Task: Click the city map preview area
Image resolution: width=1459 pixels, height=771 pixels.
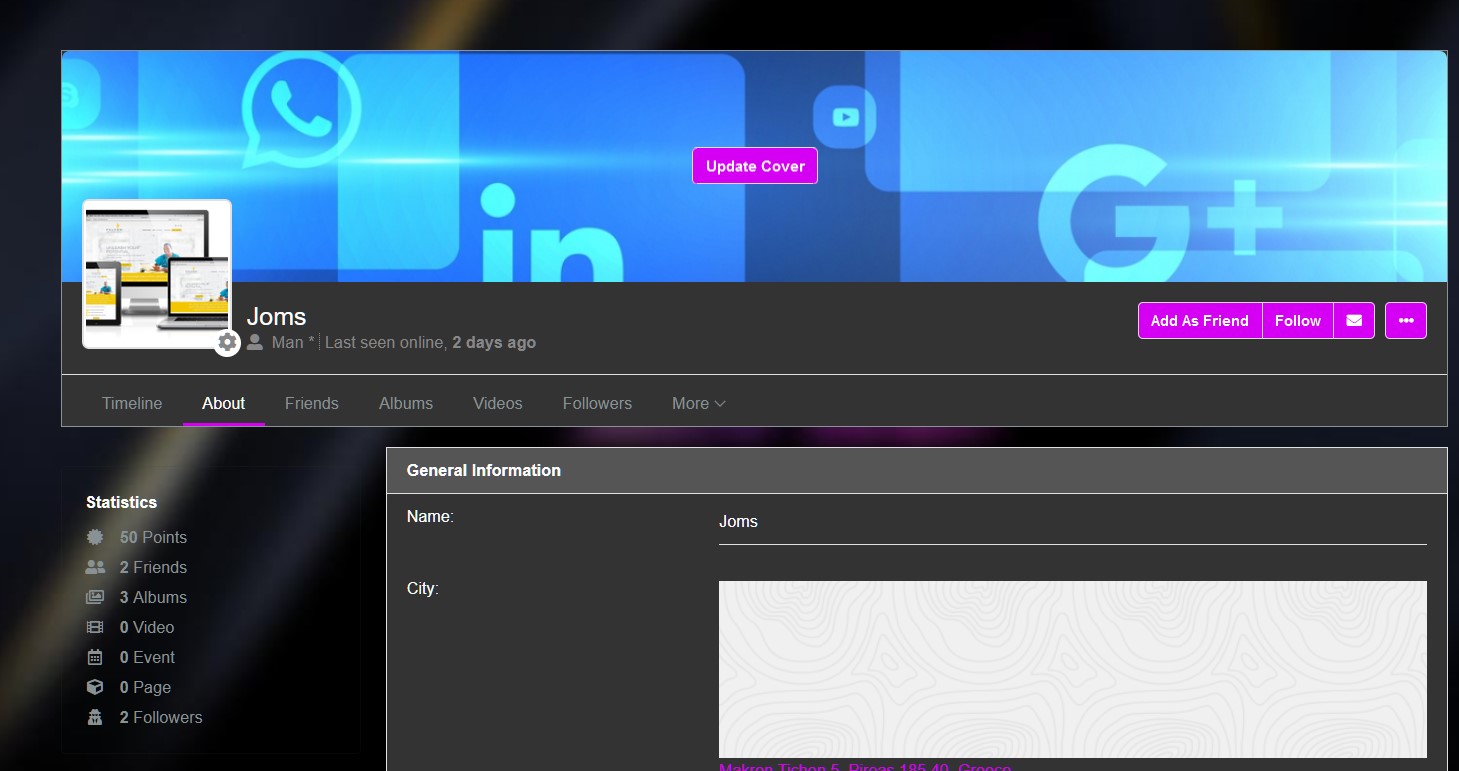Action: [1072, 668]
